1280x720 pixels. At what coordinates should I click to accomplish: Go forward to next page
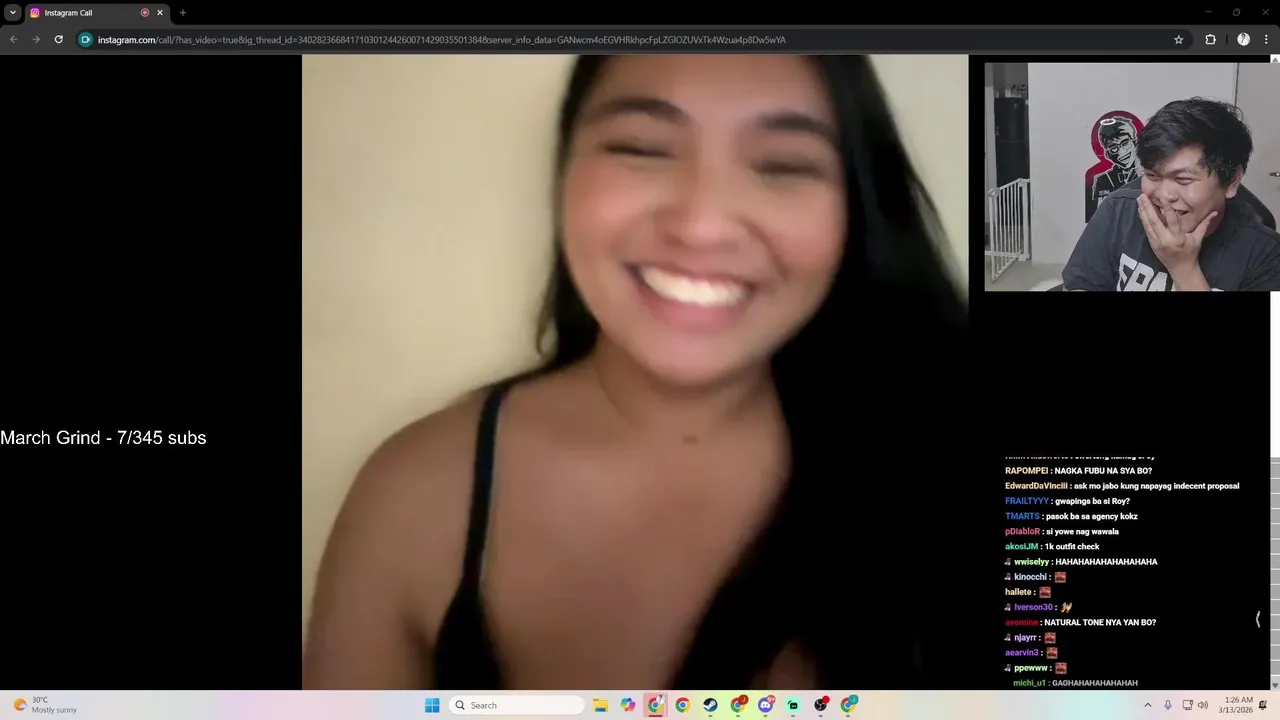[x=36, y=40]
